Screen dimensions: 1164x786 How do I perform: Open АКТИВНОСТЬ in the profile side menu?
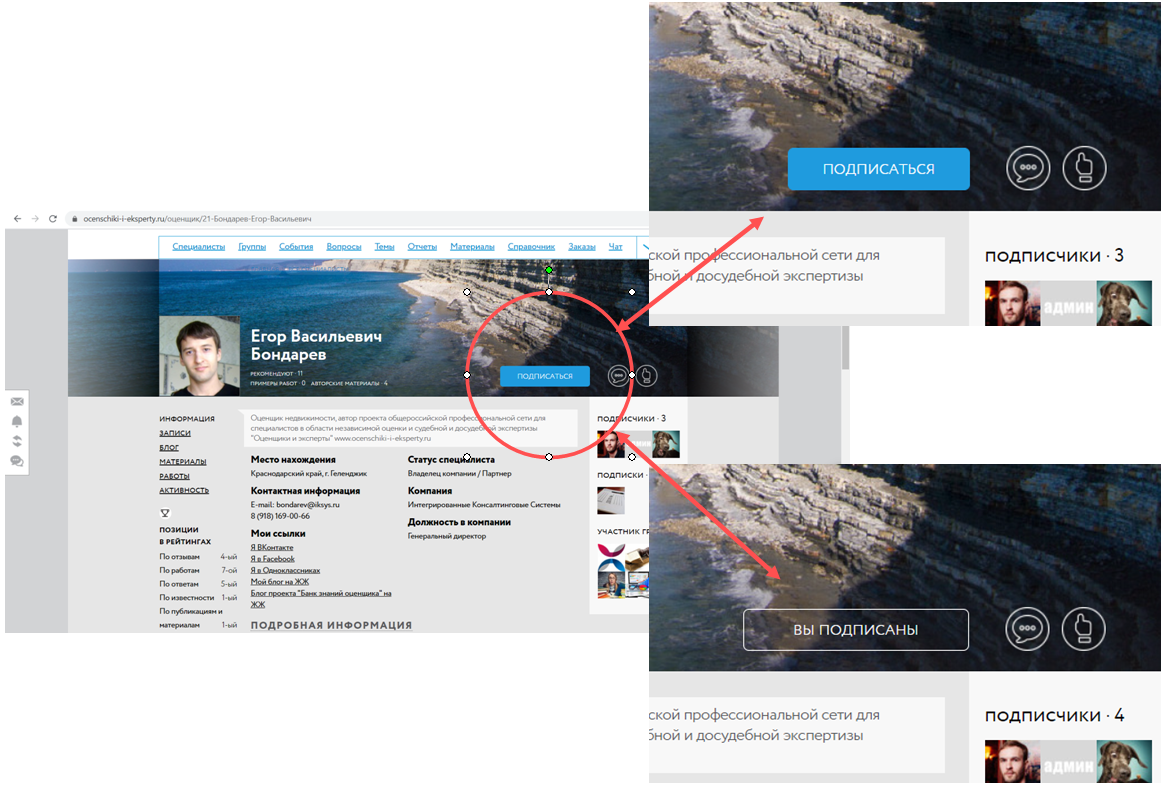(184, 490)
